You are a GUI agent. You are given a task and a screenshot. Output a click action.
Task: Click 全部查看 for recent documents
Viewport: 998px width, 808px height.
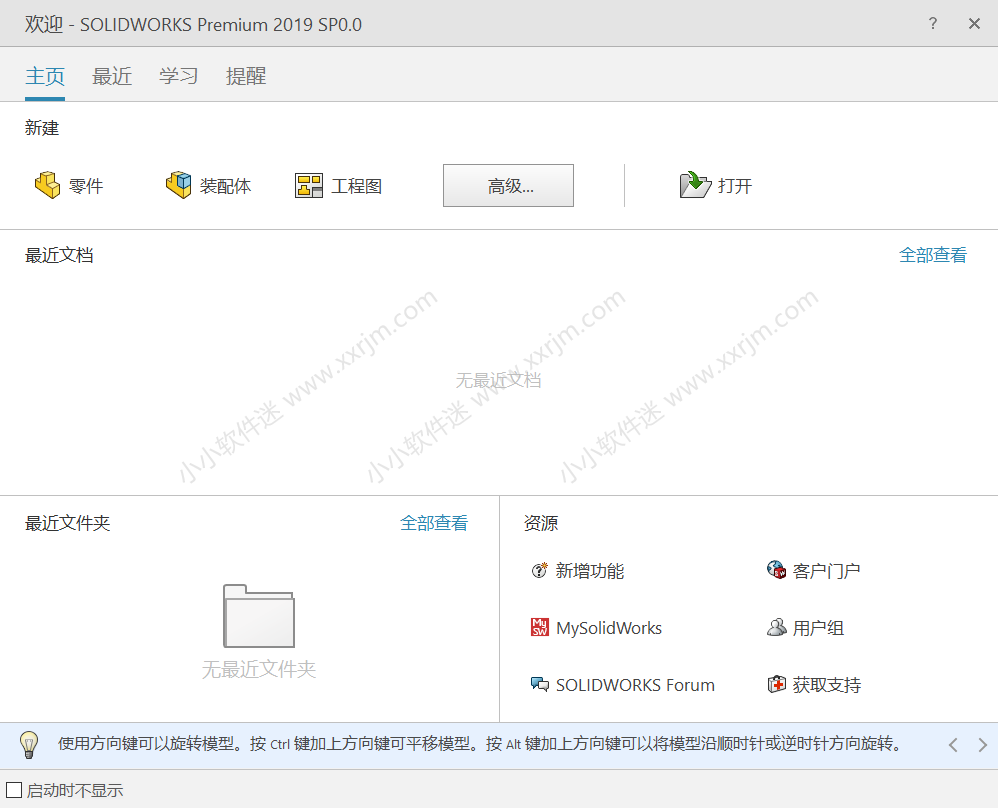click(x=932, y=255)
